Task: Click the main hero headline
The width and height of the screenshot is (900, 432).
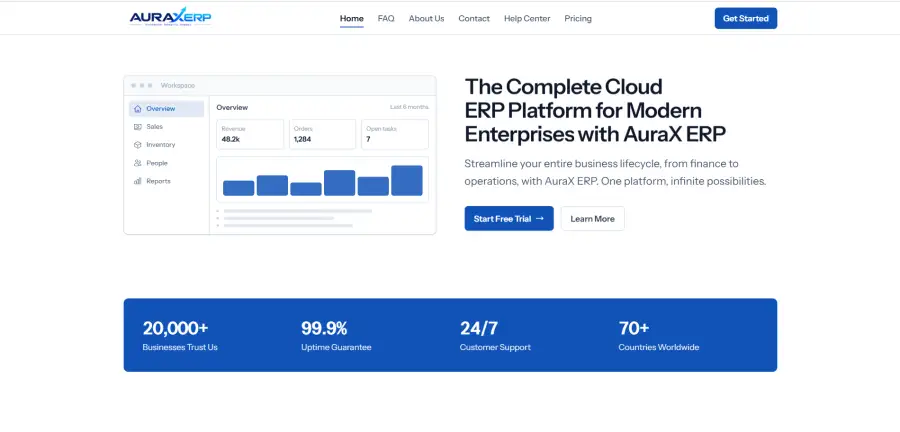Action: [x=595, y=110]
